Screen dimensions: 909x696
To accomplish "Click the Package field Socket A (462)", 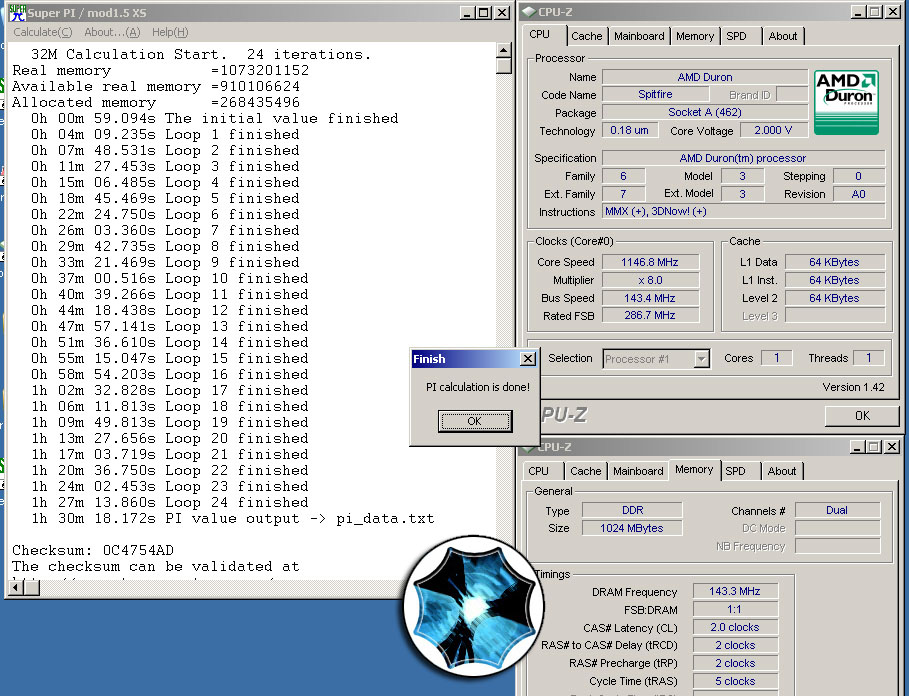I will (x=705, y=112).
